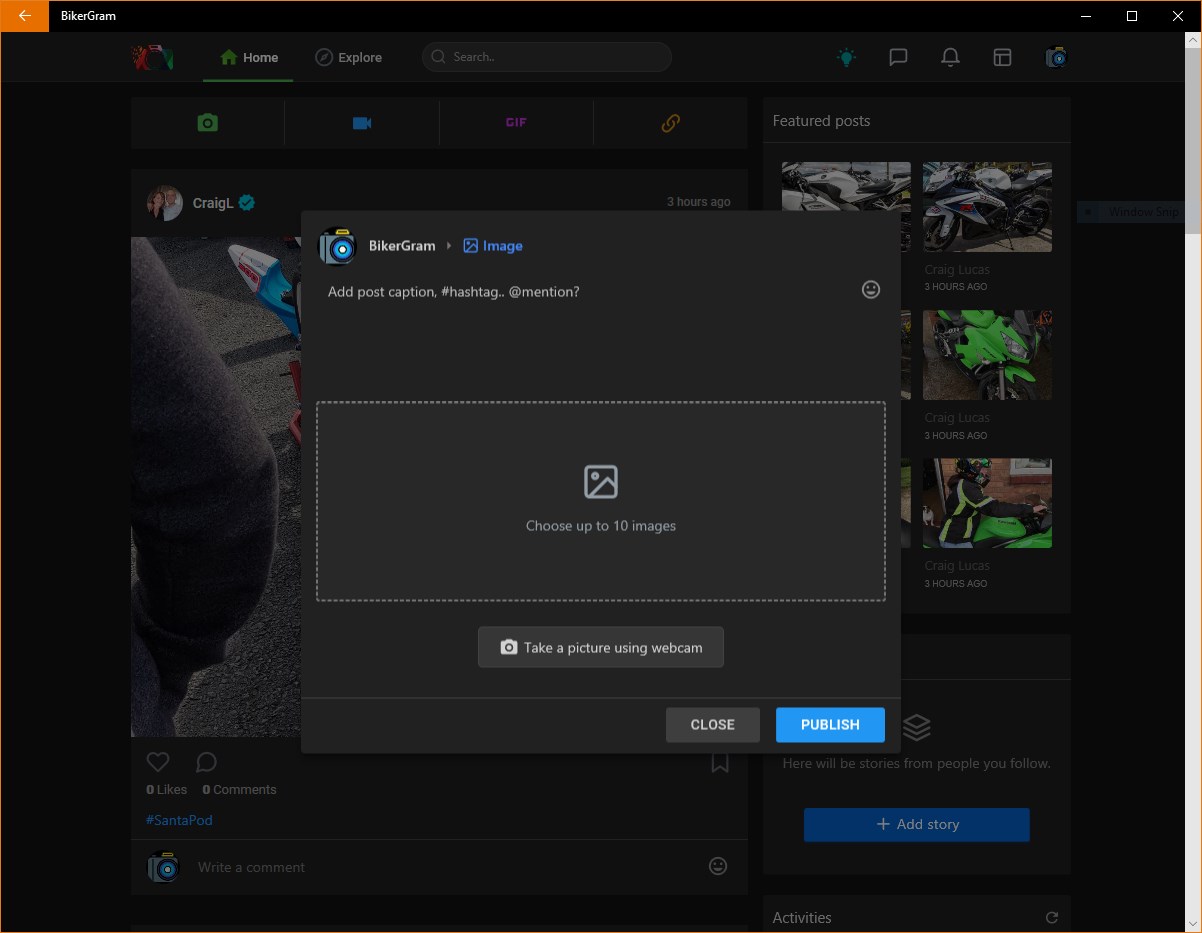Screen dimensions: 1202x933
Task: Open the emoji picker in the comment box
Action: tap(718, 866)
